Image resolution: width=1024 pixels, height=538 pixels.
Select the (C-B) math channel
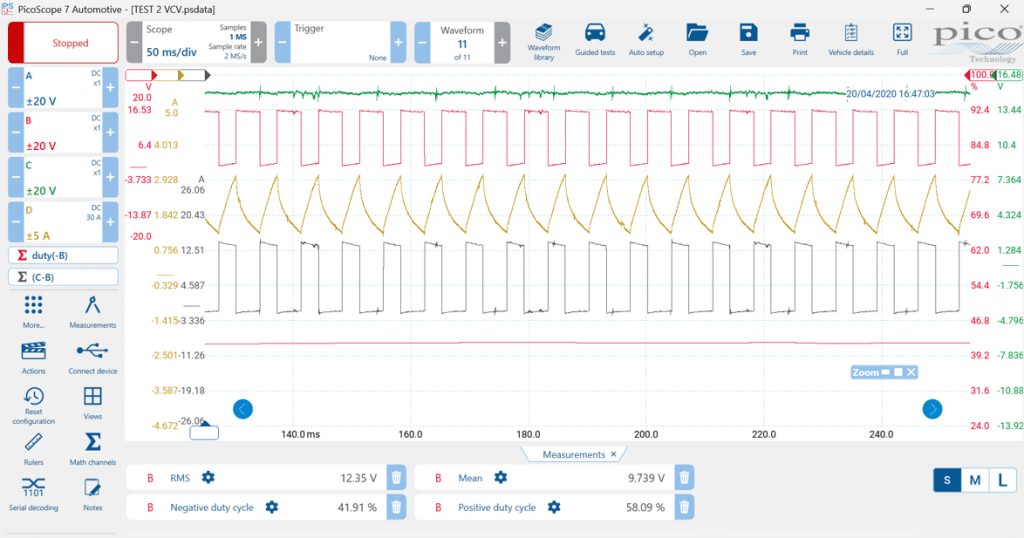coord(63,277)
